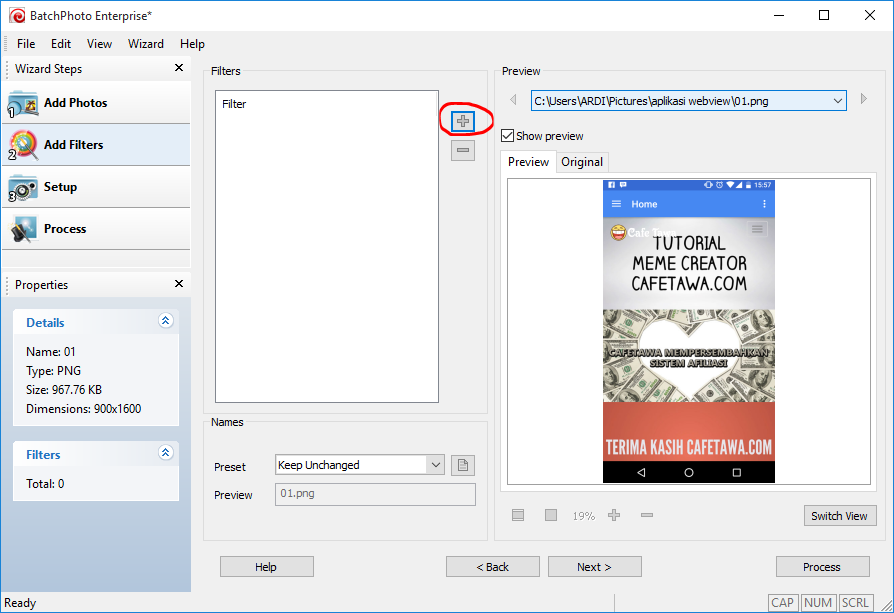Click the 'Size: 967.76 KB' detail

(64, 390)
